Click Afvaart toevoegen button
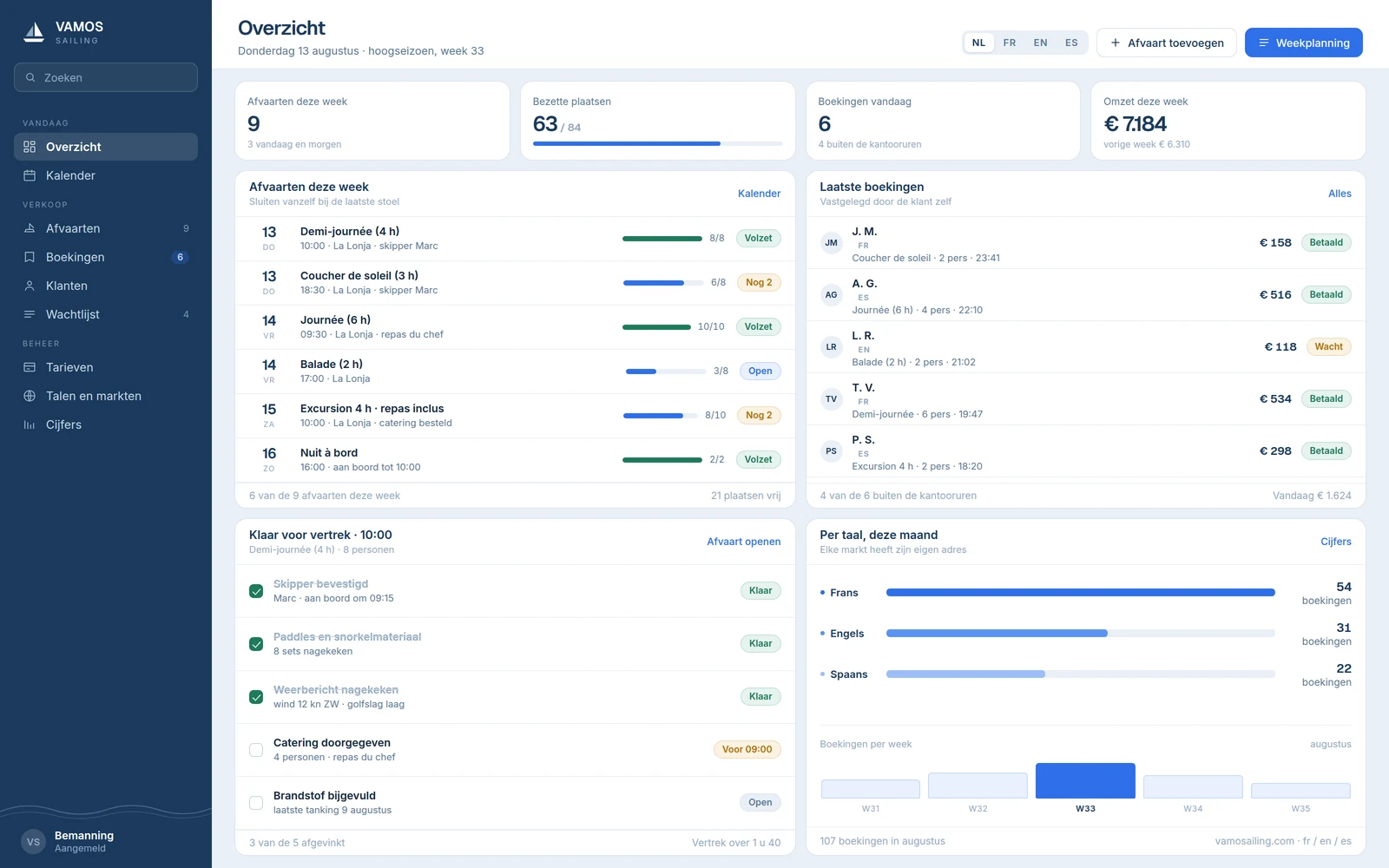This screenshot has width=1389, height=868. [x=1167, y=43]
